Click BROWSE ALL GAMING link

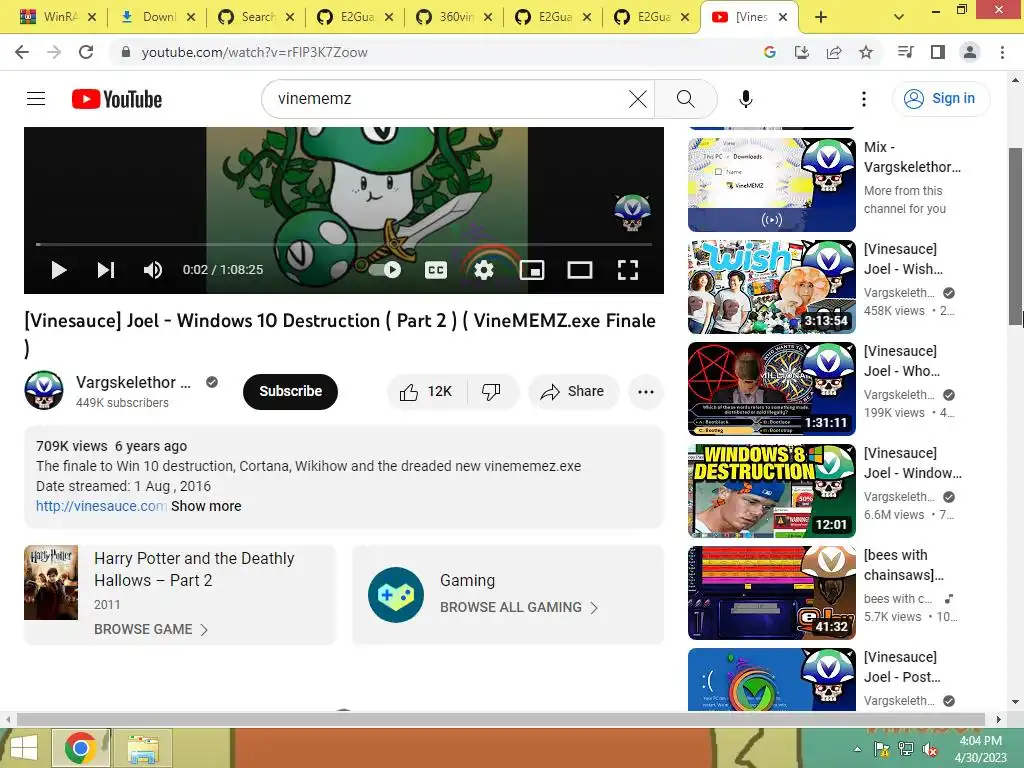coord(519,607)
